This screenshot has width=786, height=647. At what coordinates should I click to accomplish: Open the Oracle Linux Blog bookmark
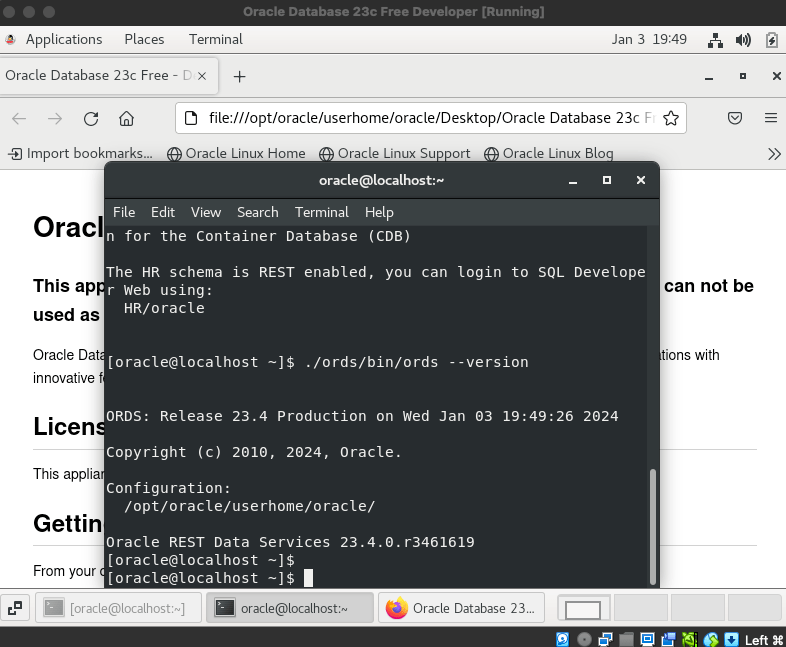(548, 153)
